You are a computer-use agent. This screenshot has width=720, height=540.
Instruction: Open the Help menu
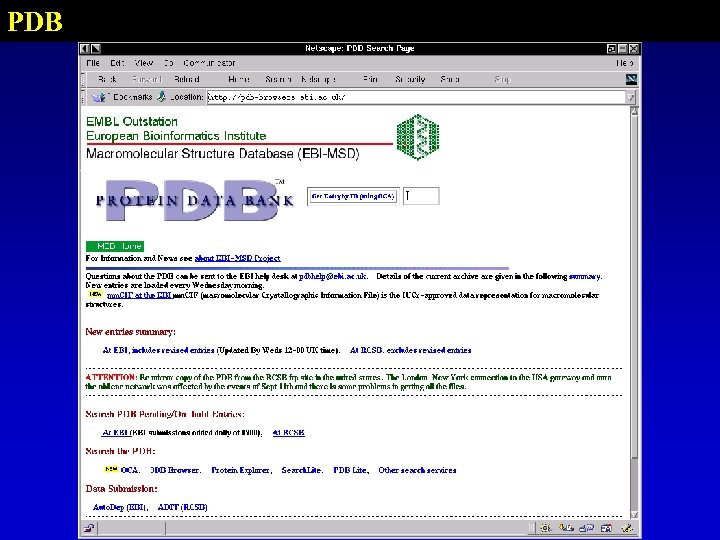click(x=625, y=63)
